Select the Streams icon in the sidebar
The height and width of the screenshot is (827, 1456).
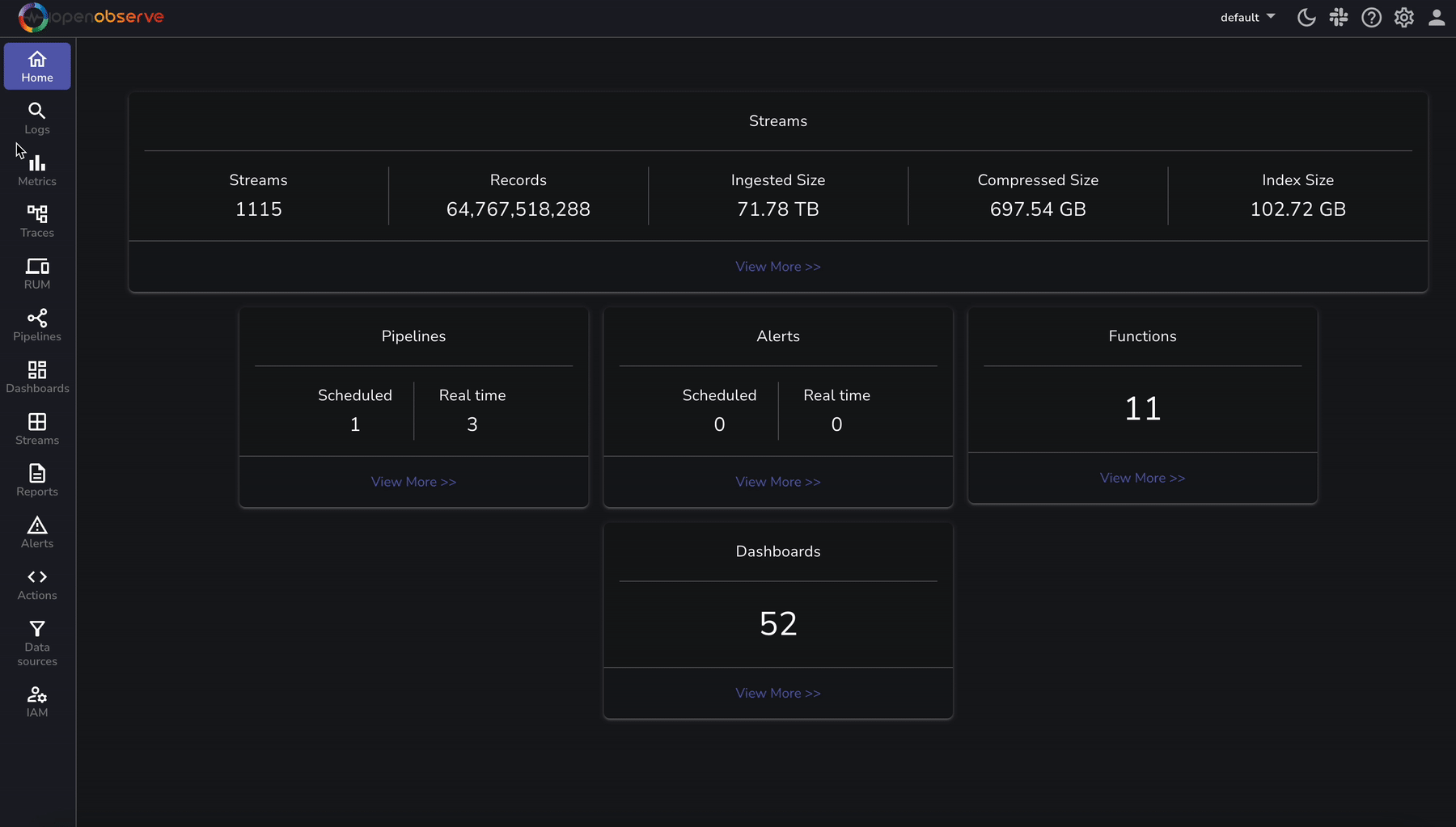coord(36,428)
